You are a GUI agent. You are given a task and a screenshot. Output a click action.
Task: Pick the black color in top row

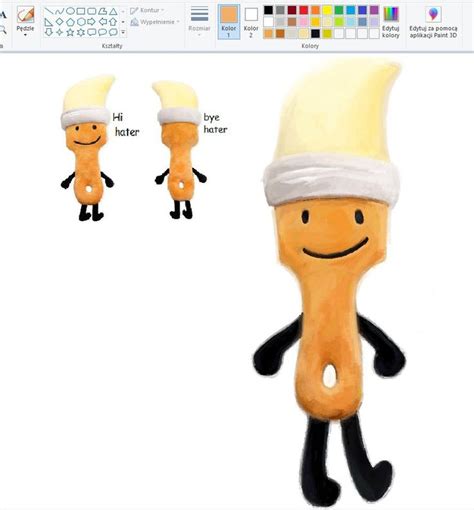coord(268,10)
